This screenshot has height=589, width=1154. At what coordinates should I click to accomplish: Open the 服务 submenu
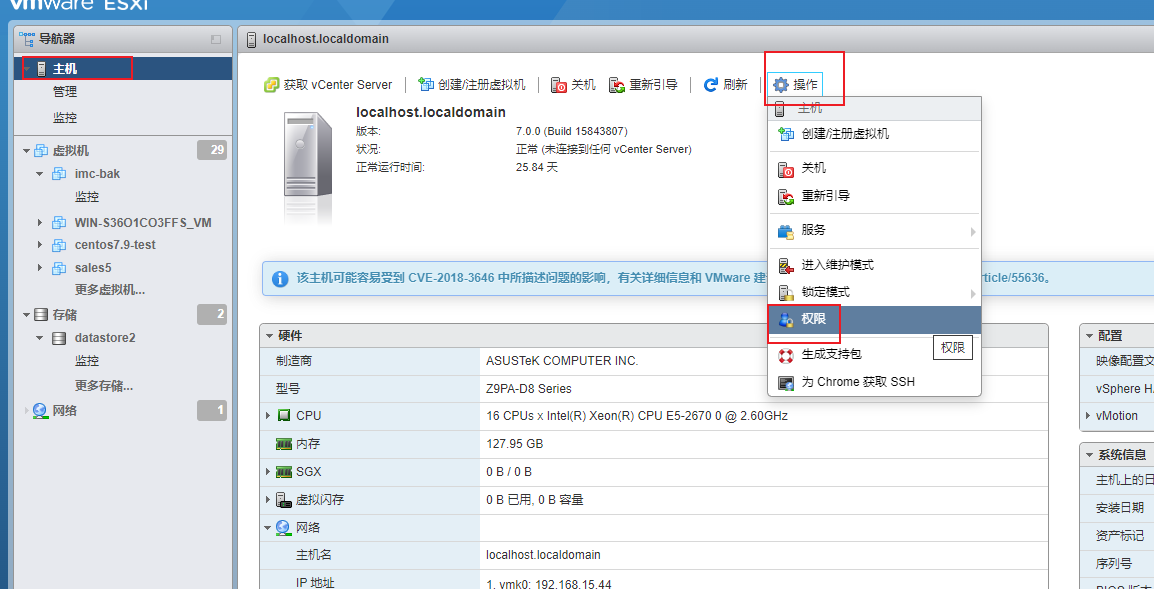(875, 230)
